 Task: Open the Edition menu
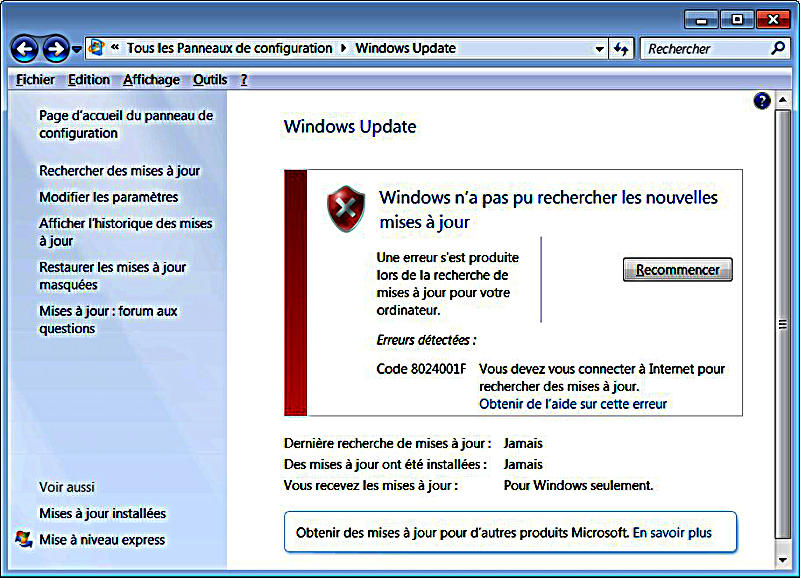click(89, 80)
